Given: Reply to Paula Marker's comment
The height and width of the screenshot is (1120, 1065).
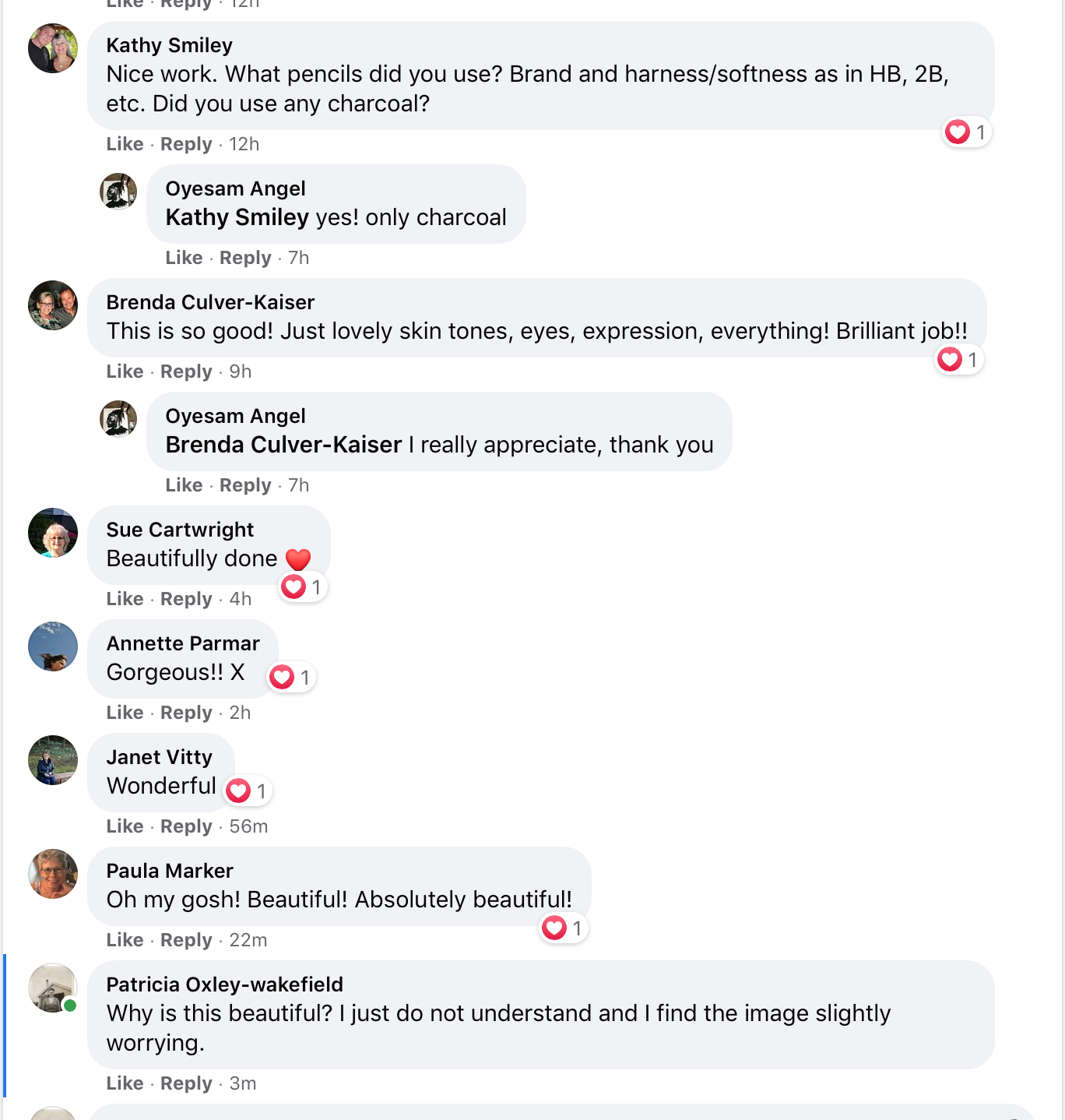Looking at the screenshot, I should point(186,940).
